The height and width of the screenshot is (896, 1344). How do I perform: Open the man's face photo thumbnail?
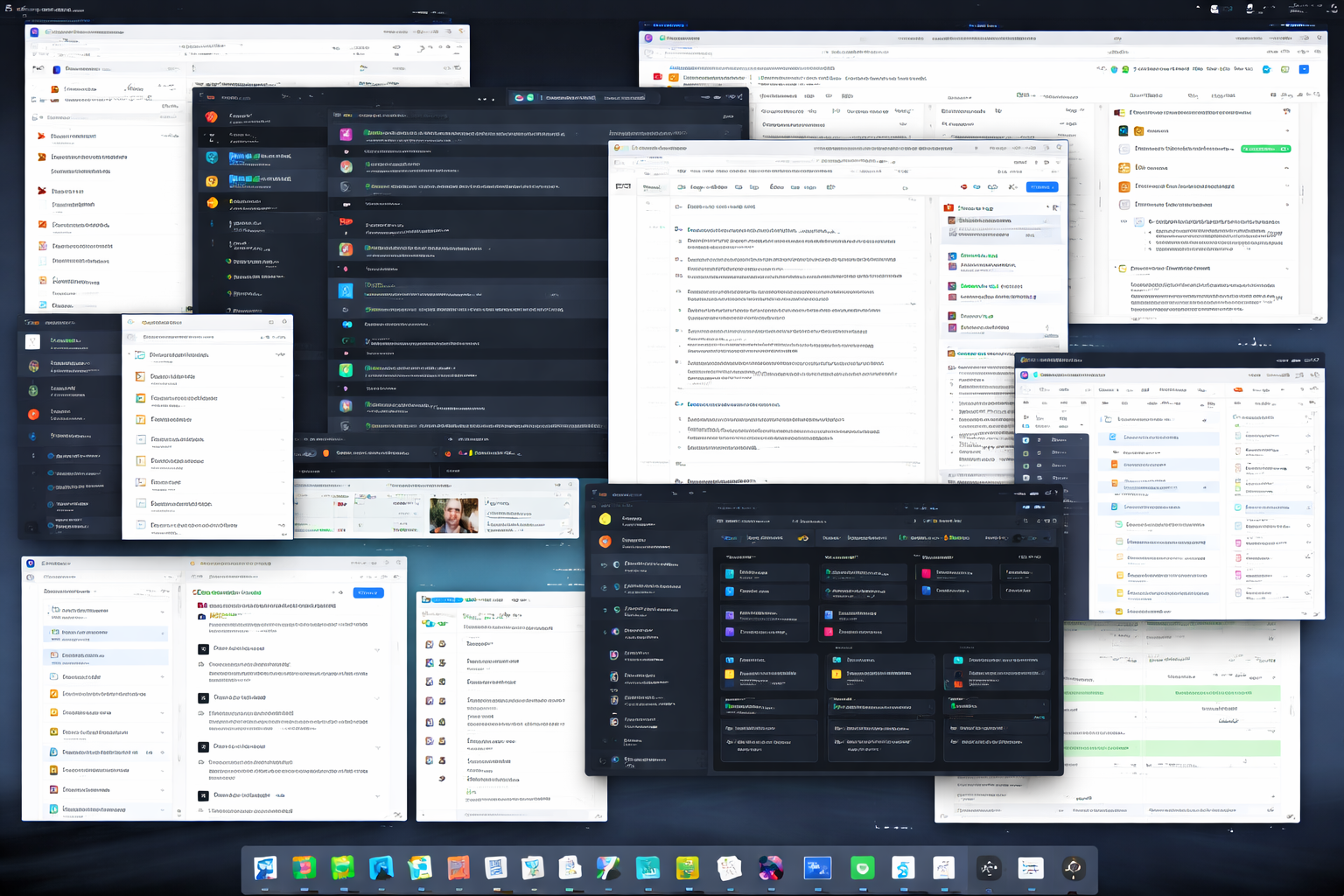(x=453, y=515)
